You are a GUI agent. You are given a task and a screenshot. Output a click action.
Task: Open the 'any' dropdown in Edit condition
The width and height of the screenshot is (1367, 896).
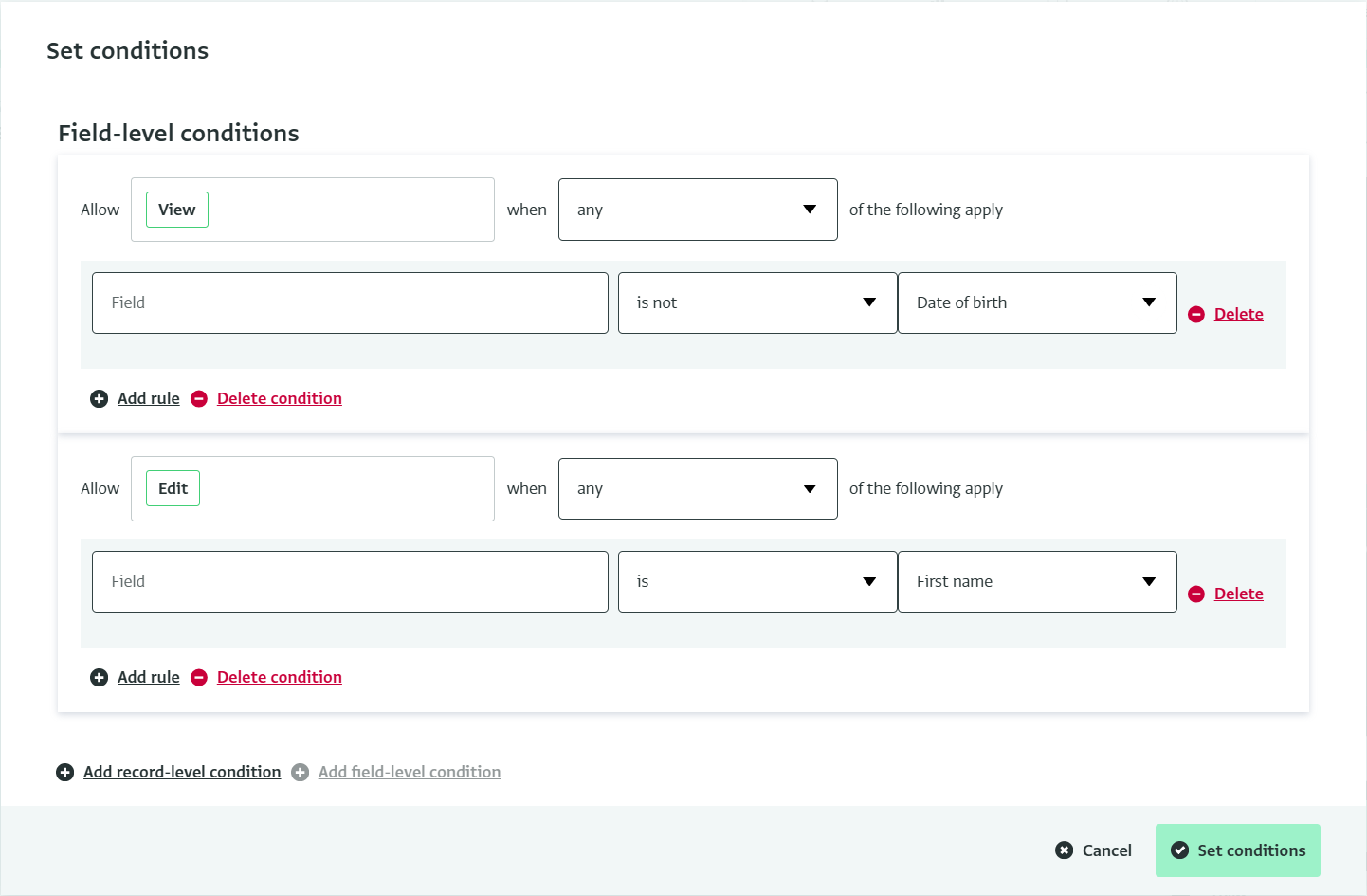[697, 489]
